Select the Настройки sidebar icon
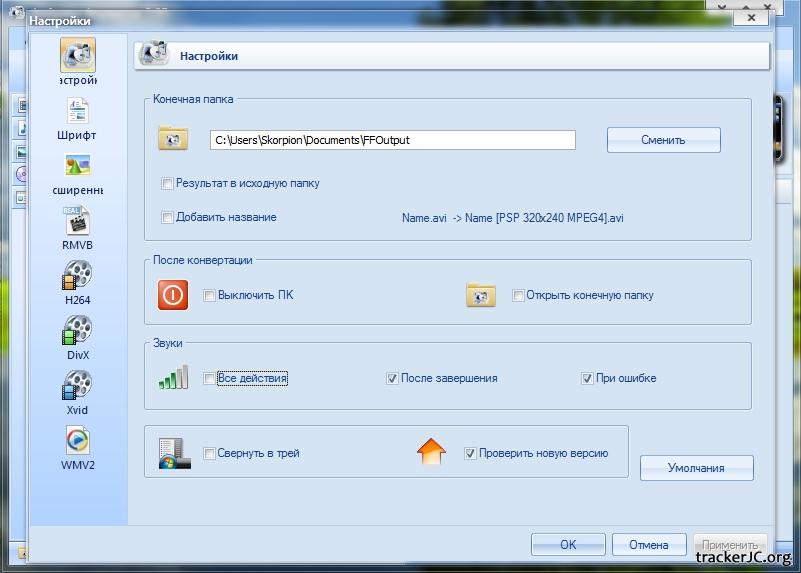801x573 pixels. click(x=78, y=57)
